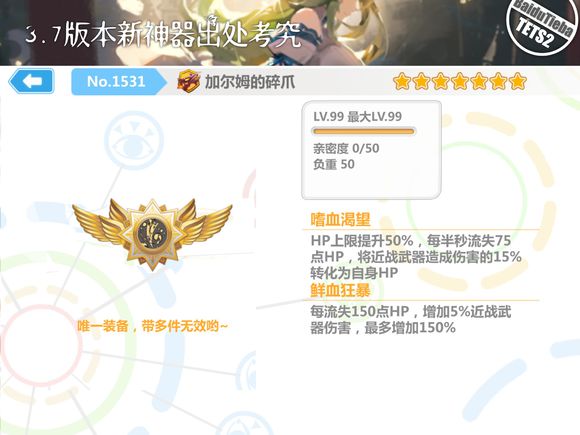Image resolution: width=580 pixels, height=435 pixels.
Task: Click the 负重 50 weight stat
Action: 334,164
